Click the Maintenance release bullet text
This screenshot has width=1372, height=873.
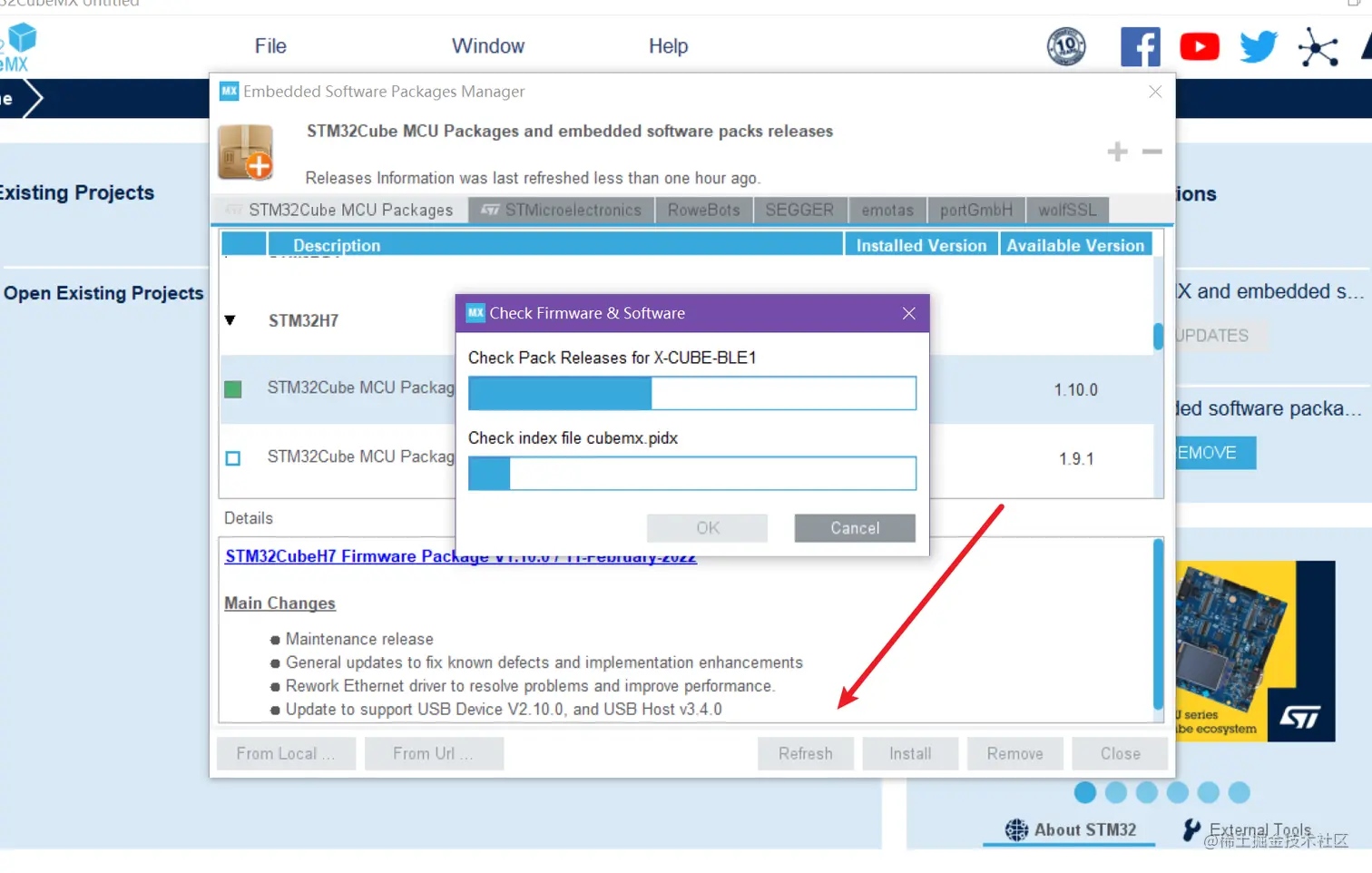(x=359, y=639)
